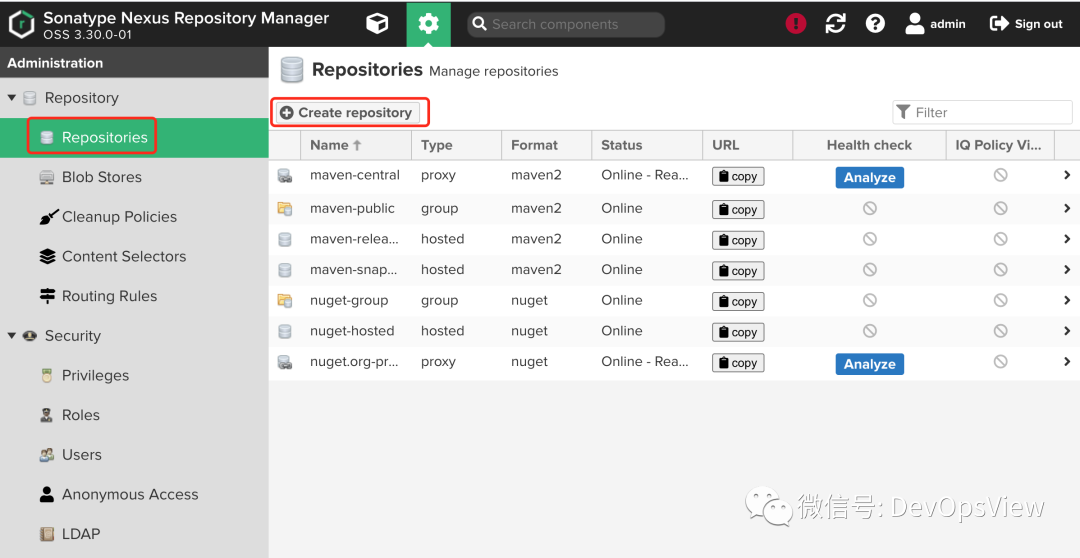
Task: Open Users in the sidebar
Action: [134, 455]
